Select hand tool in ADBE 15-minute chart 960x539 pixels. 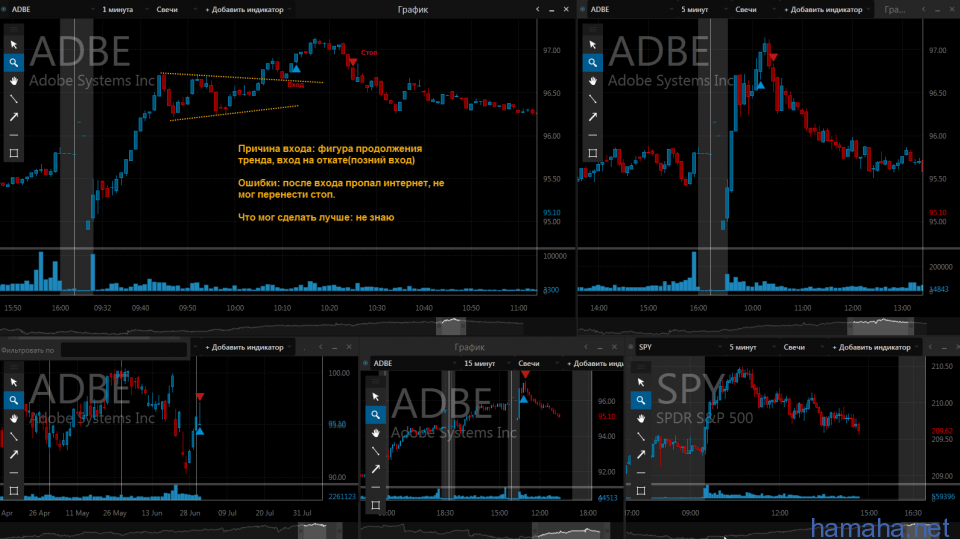tap(375, 433)
